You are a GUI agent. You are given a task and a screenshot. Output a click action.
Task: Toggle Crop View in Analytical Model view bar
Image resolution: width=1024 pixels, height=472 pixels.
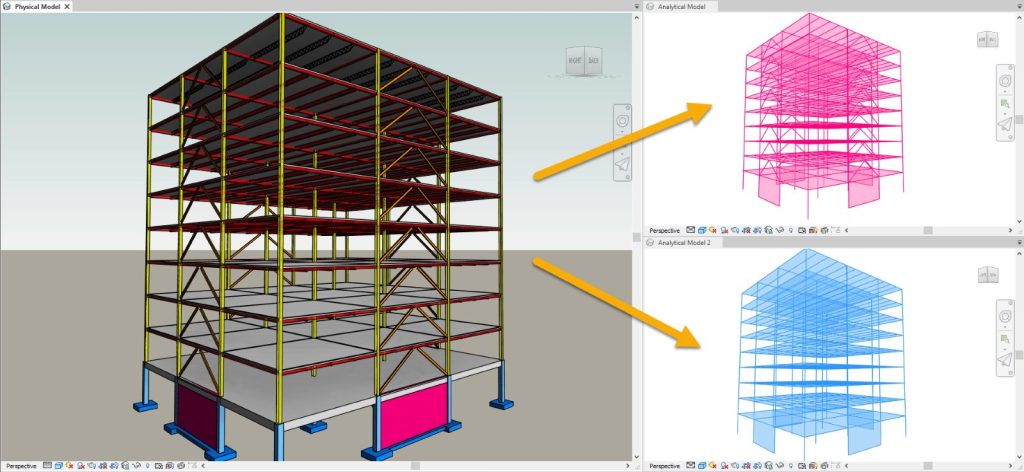click(746, 230)
